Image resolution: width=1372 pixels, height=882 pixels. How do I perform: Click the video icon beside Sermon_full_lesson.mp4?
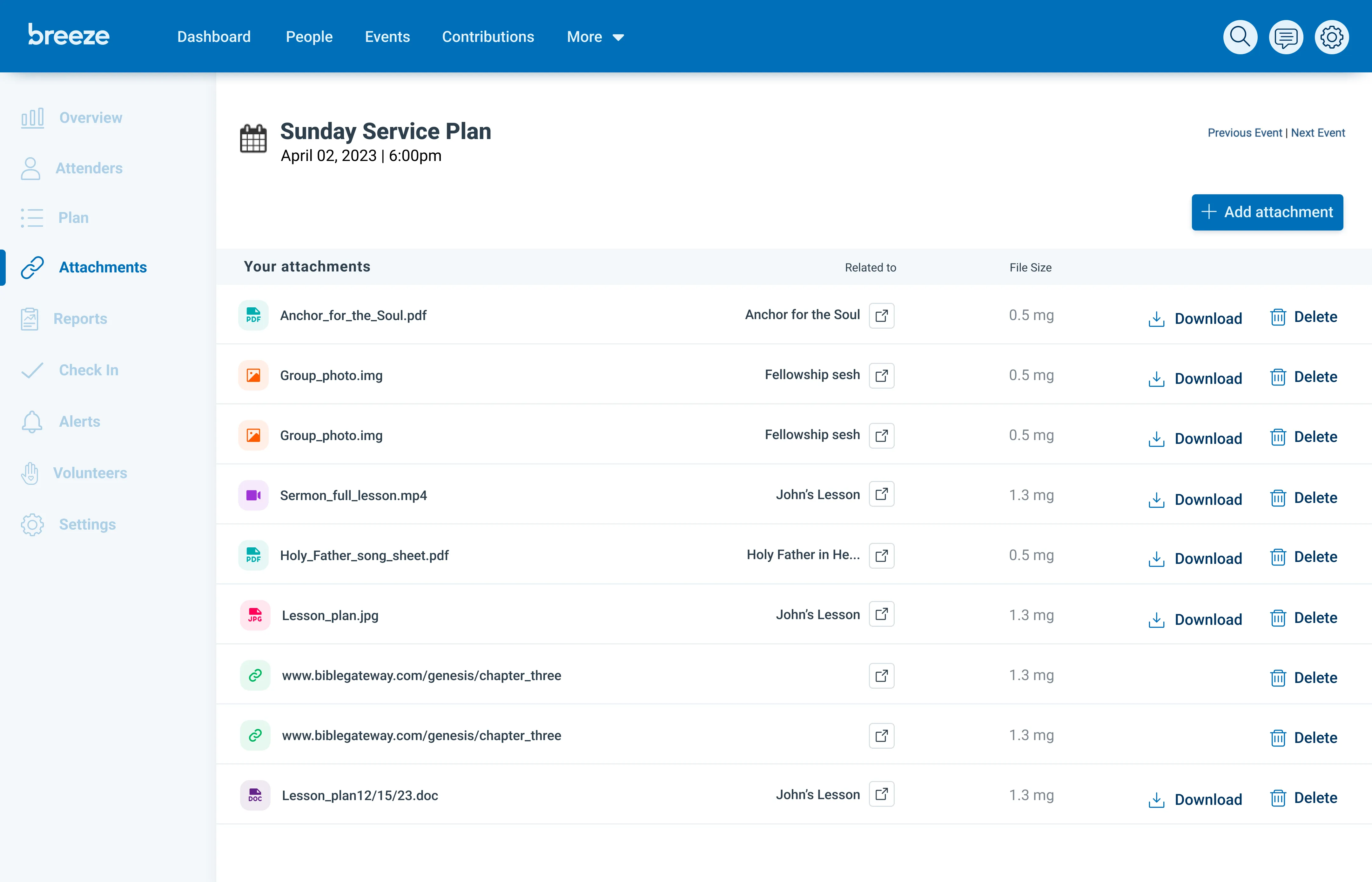[253, 495]
